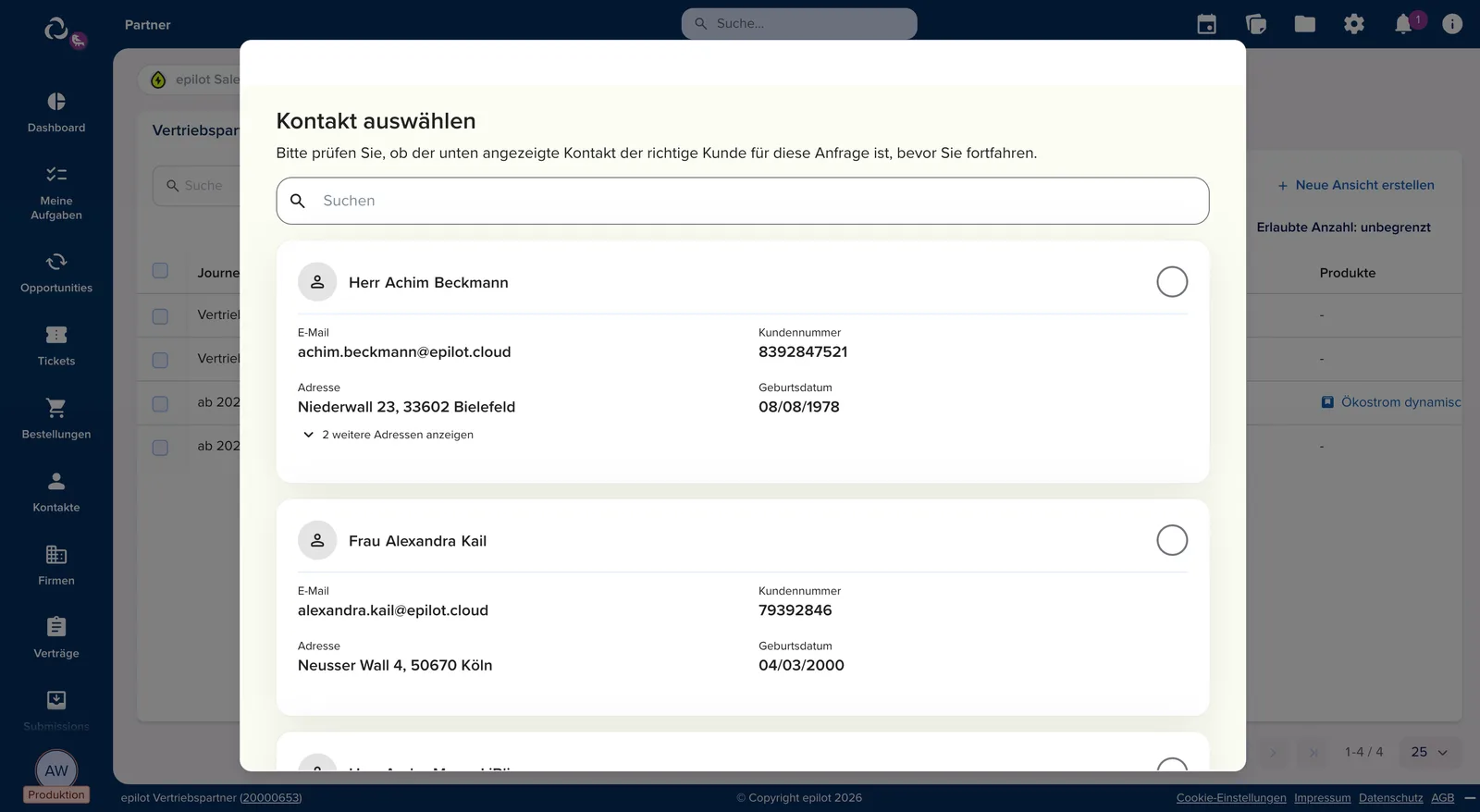Click the Ökostrom dynamisc product entry

click(x=1391, y=402)
